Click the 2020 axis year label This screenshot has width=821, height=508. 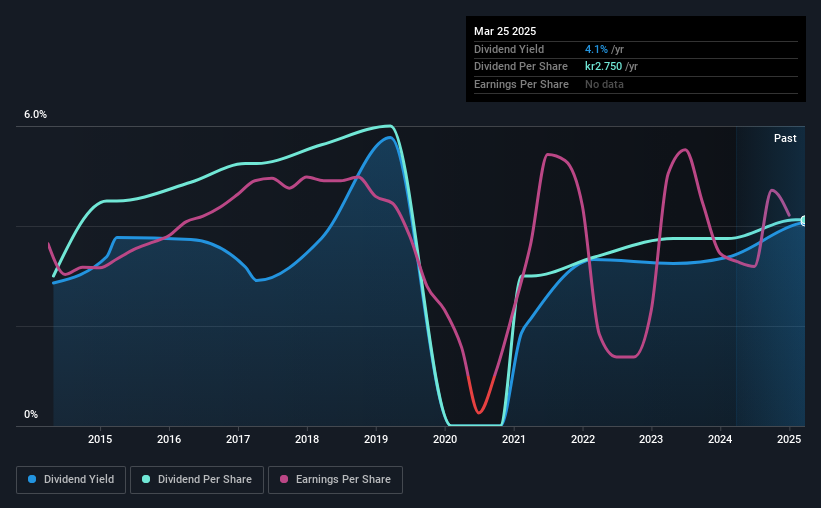[445, 439]
